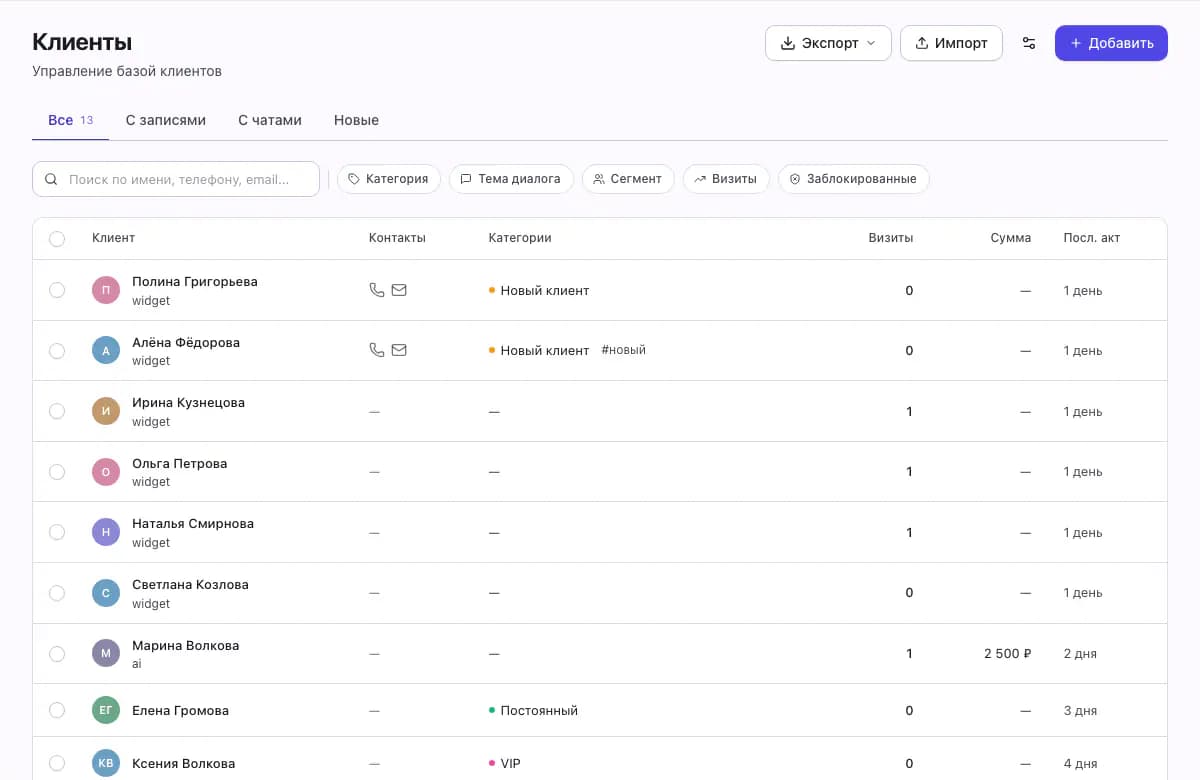The width and height of the screenshot is (1200, 780).
Task: Click the 3 дня last activity value
Action: 1080,711
